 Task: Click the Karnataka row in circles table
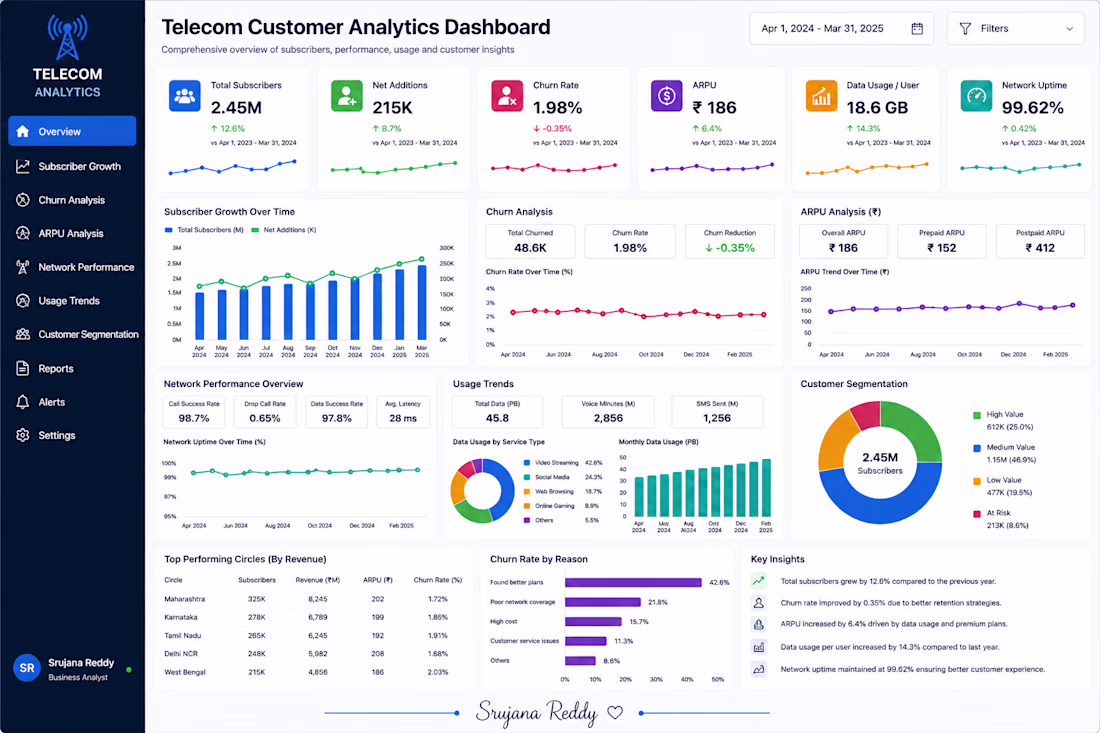[x=314, y=617]
